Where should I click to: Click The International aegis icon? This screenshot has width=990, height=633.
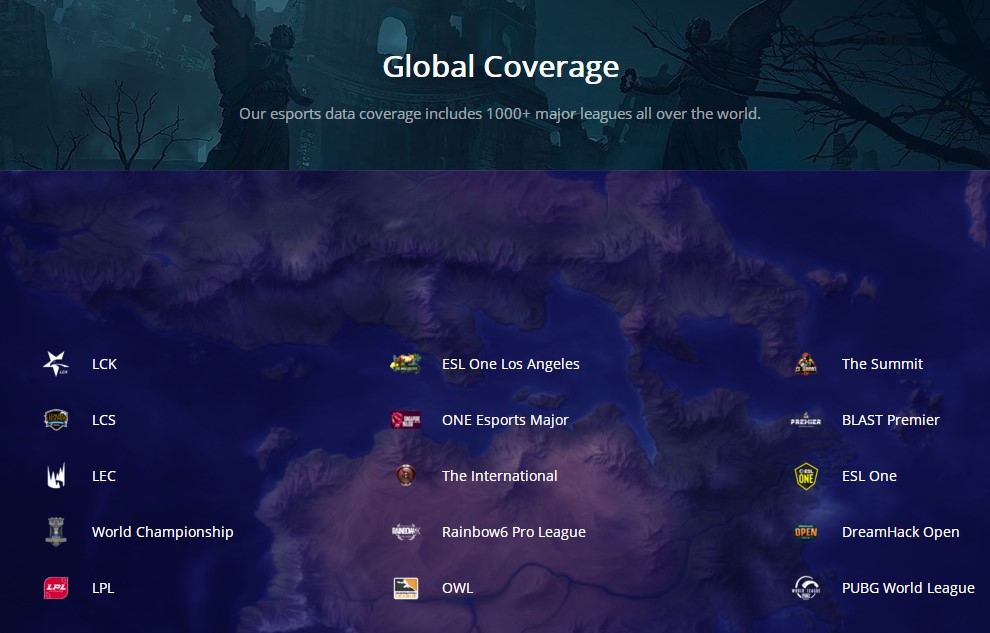(405, 475)
